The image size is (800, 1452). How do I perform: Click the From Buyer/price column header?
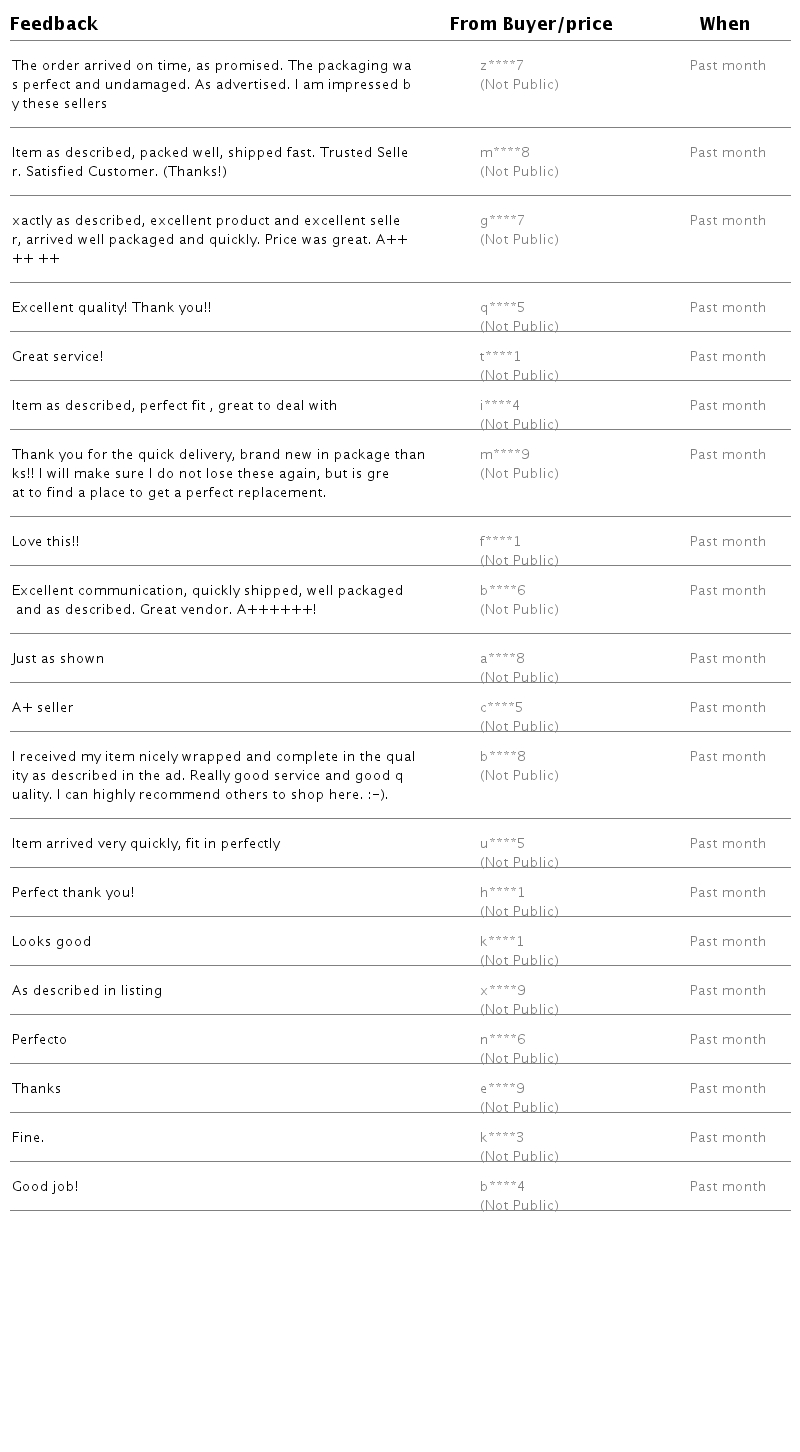pyautogui.click(x=531, y=24)
